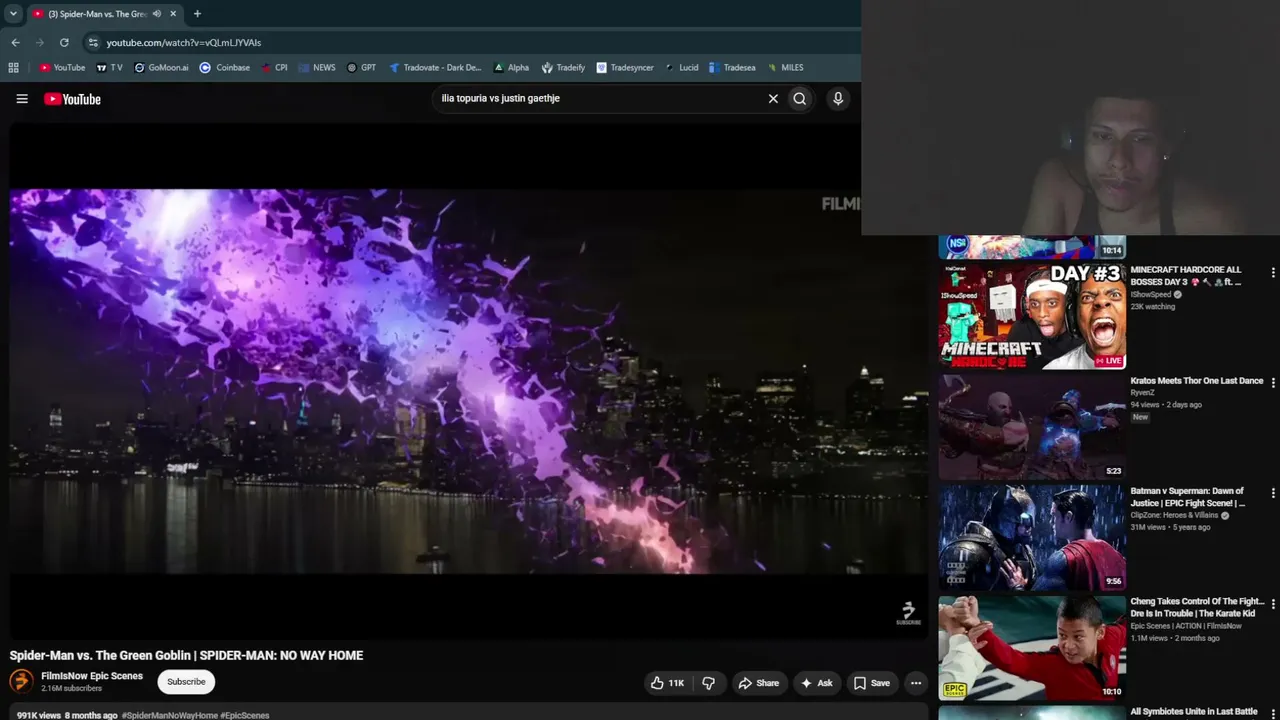Screen dimensions: 1280x720
Task: Open the Alpha bookmark
Action: click(511, 68)
